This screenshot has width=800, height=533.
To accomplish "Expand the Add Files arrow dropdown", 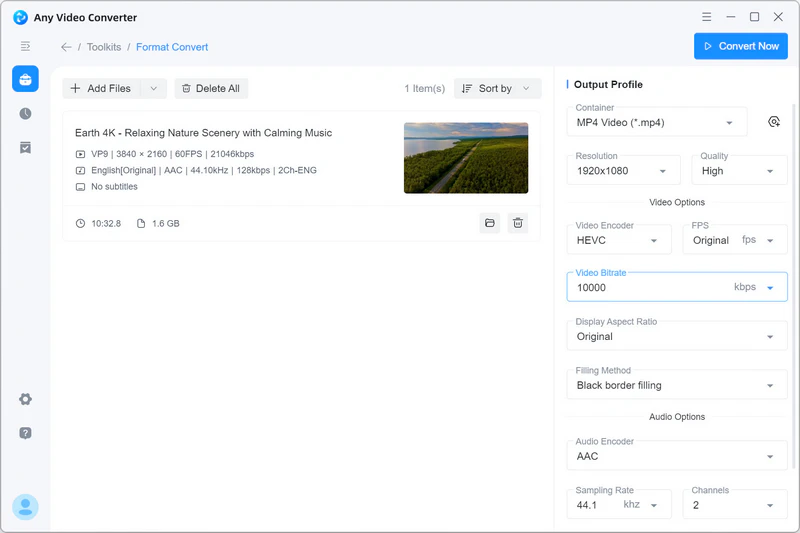I will point(153,89).
